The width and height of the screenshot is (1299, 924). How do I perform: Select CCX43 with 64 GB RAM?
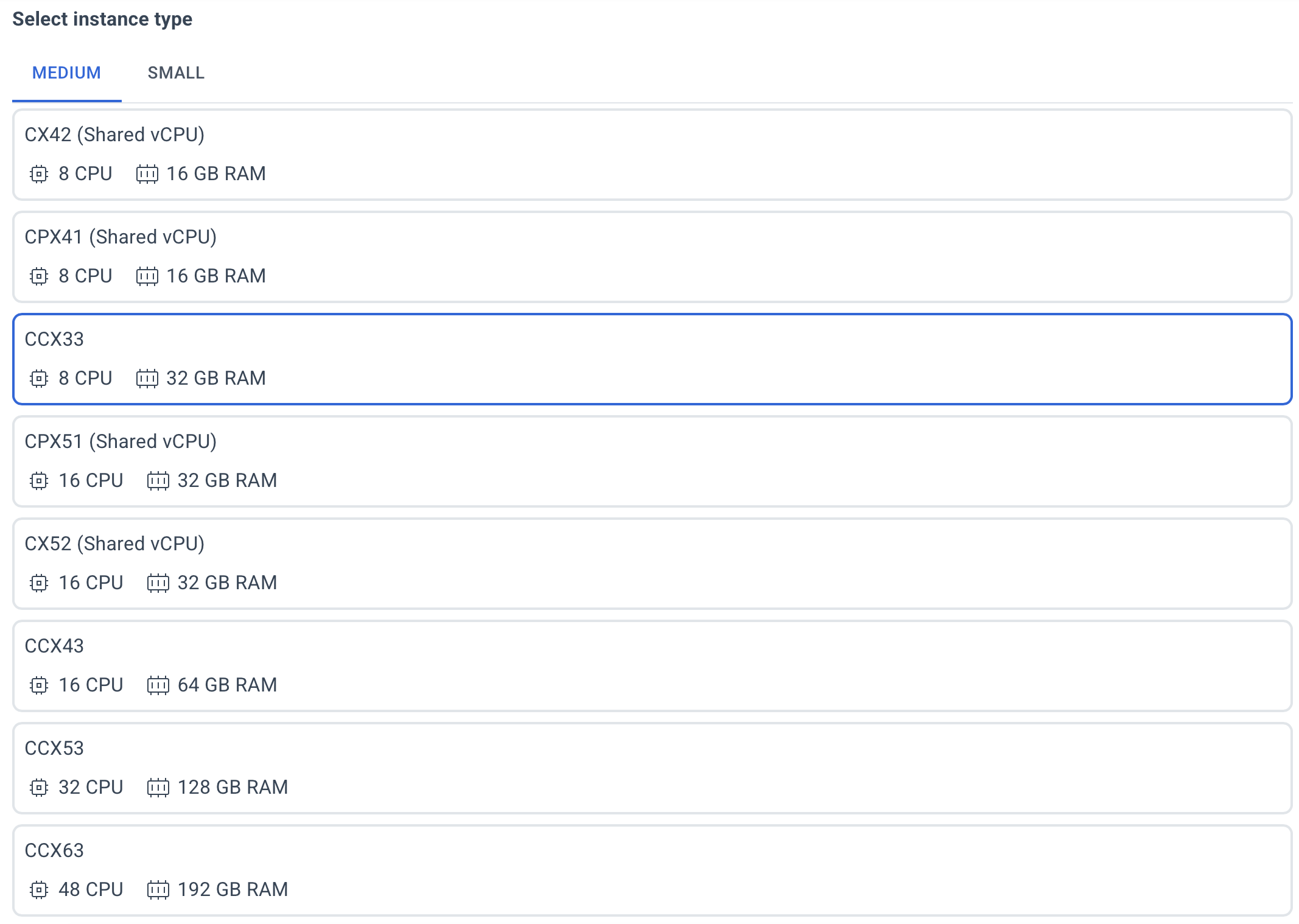(652, 666)
